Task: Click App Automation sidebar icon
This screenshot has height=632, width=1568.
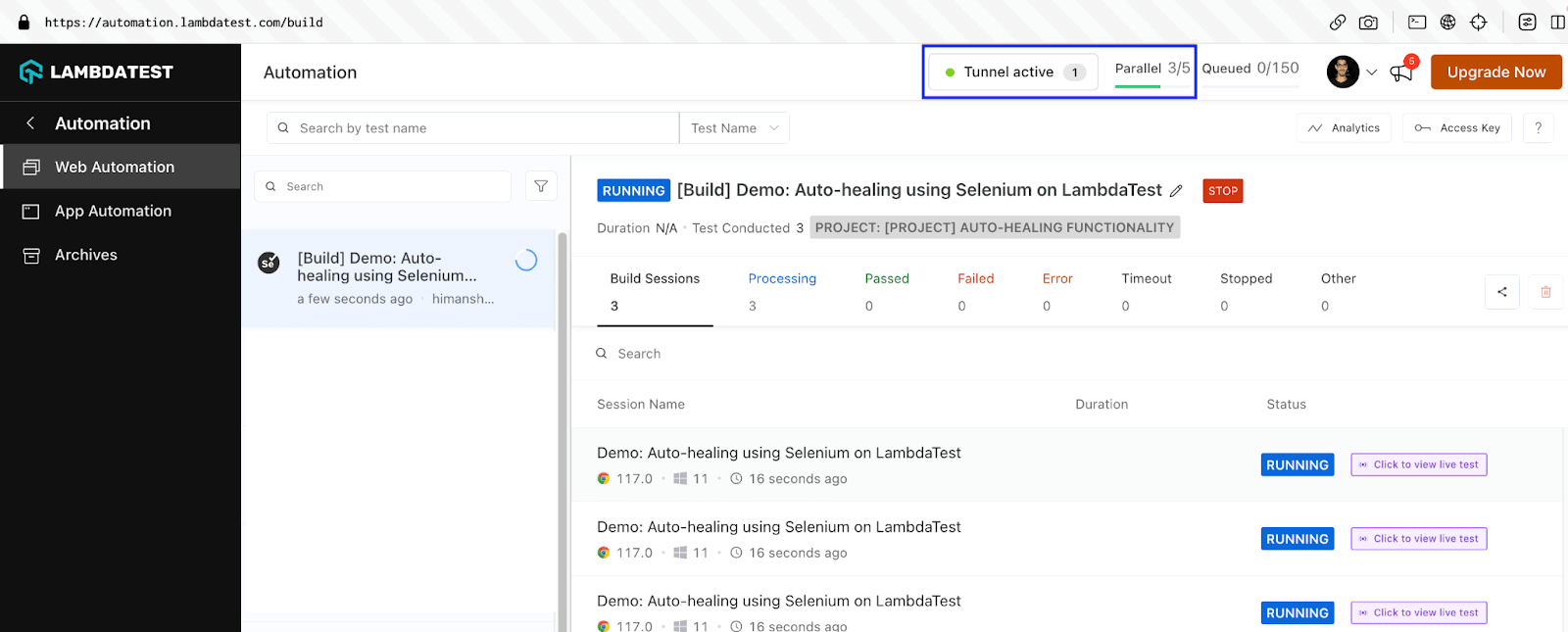Action: (x=31, y=212)
